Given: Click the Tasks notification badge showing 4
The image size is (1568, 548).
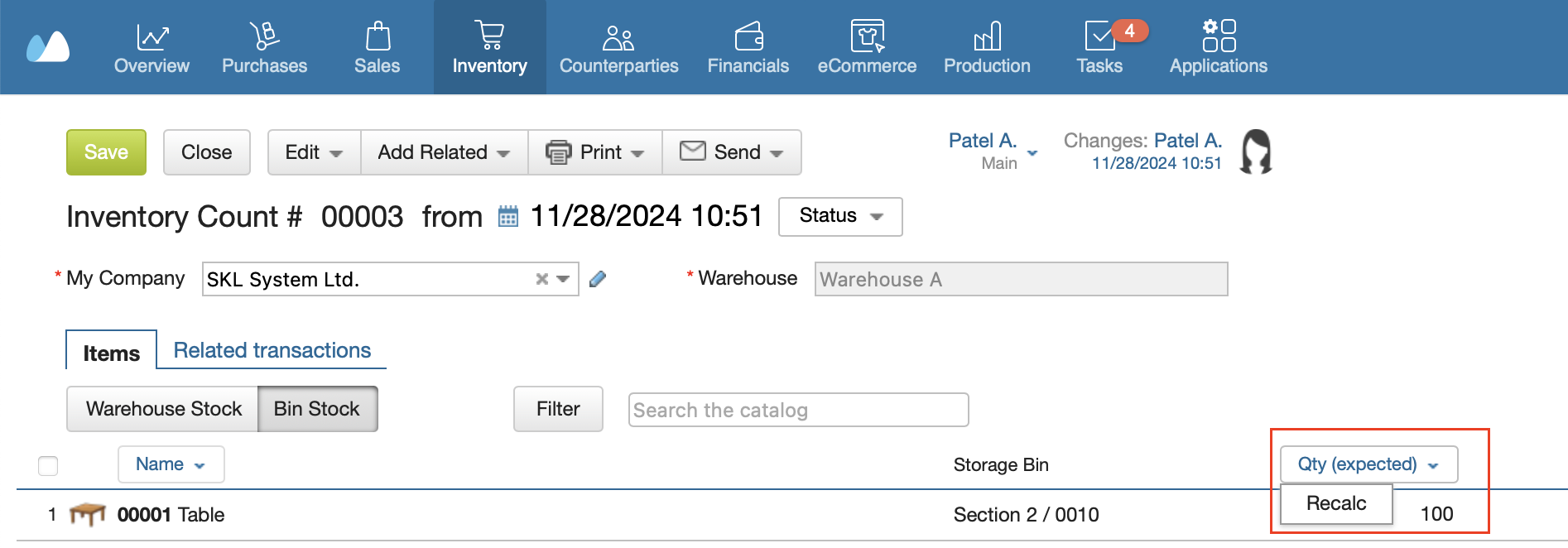Looking at the screenshot, I should click(1129, 31).
